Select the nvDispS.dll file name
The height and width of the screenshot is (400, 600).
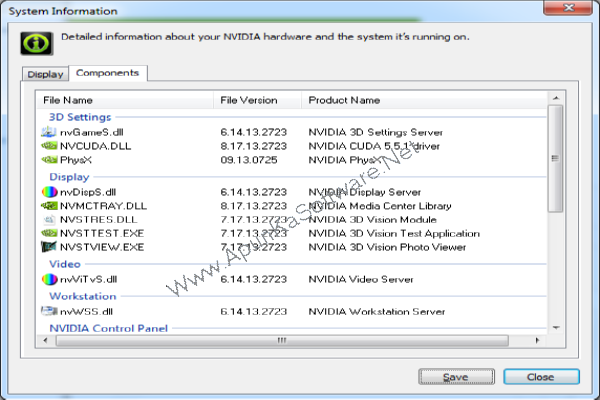click(88, 192)
